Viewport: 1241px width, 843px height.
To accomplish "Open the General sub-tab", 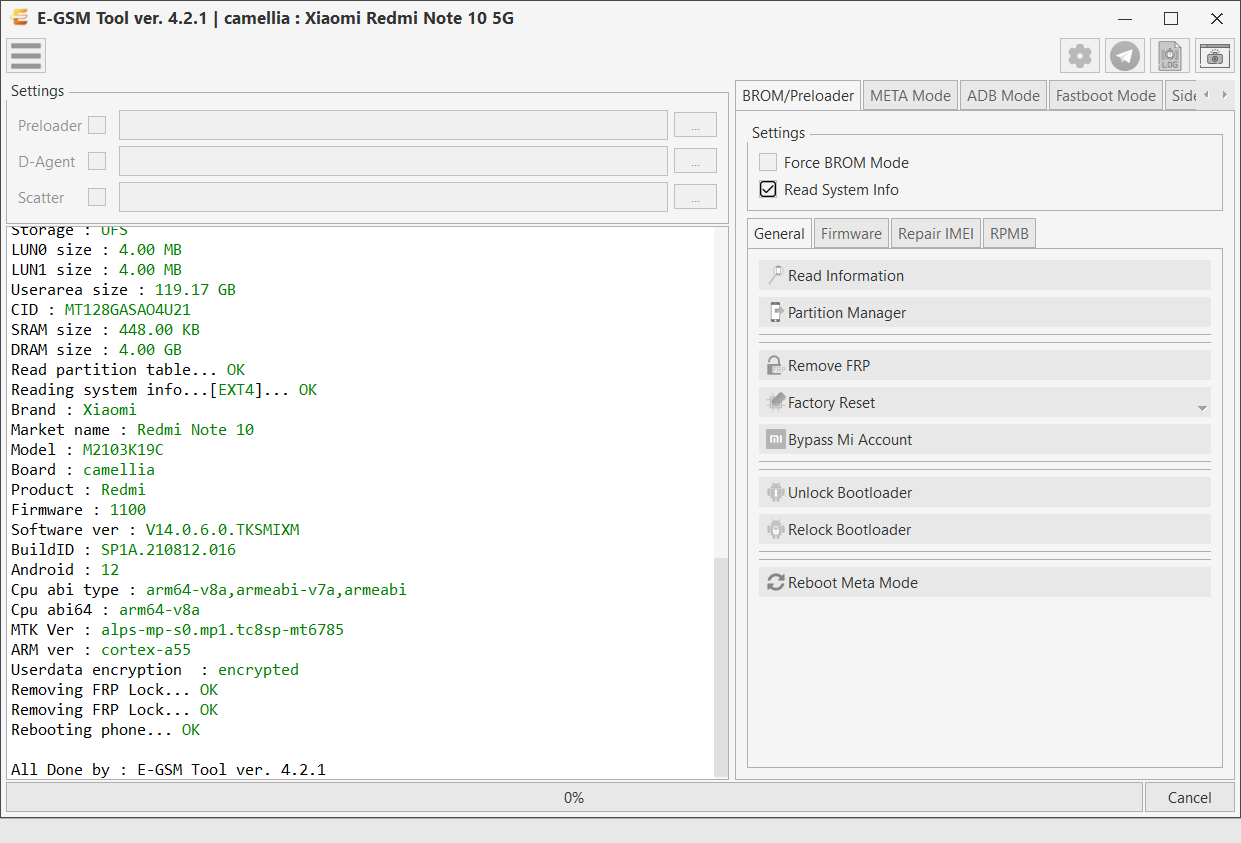I will [x=779, y=233].
